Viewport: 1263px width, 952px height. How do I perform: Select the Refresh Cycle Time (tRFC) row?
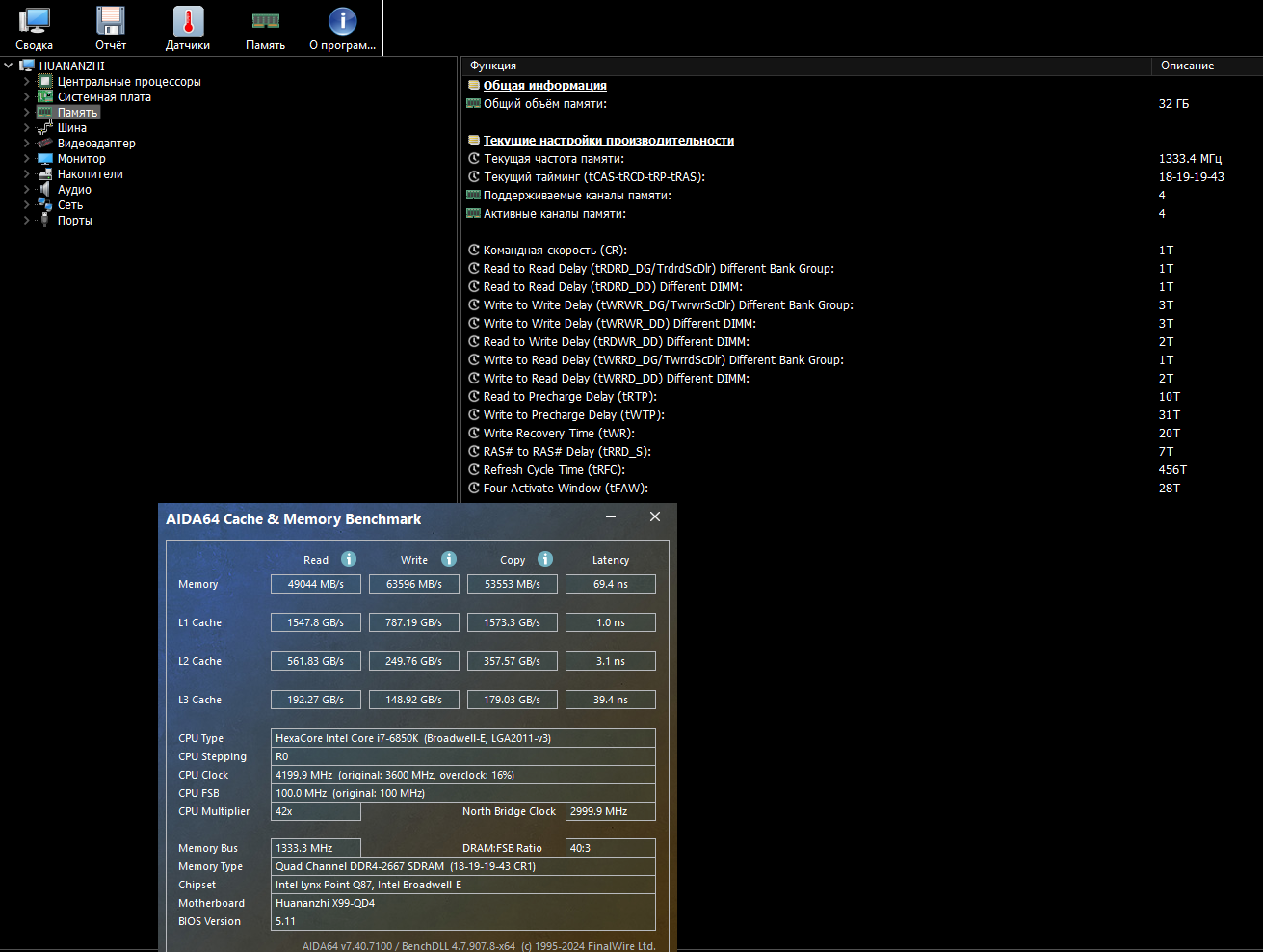(861, 470)
